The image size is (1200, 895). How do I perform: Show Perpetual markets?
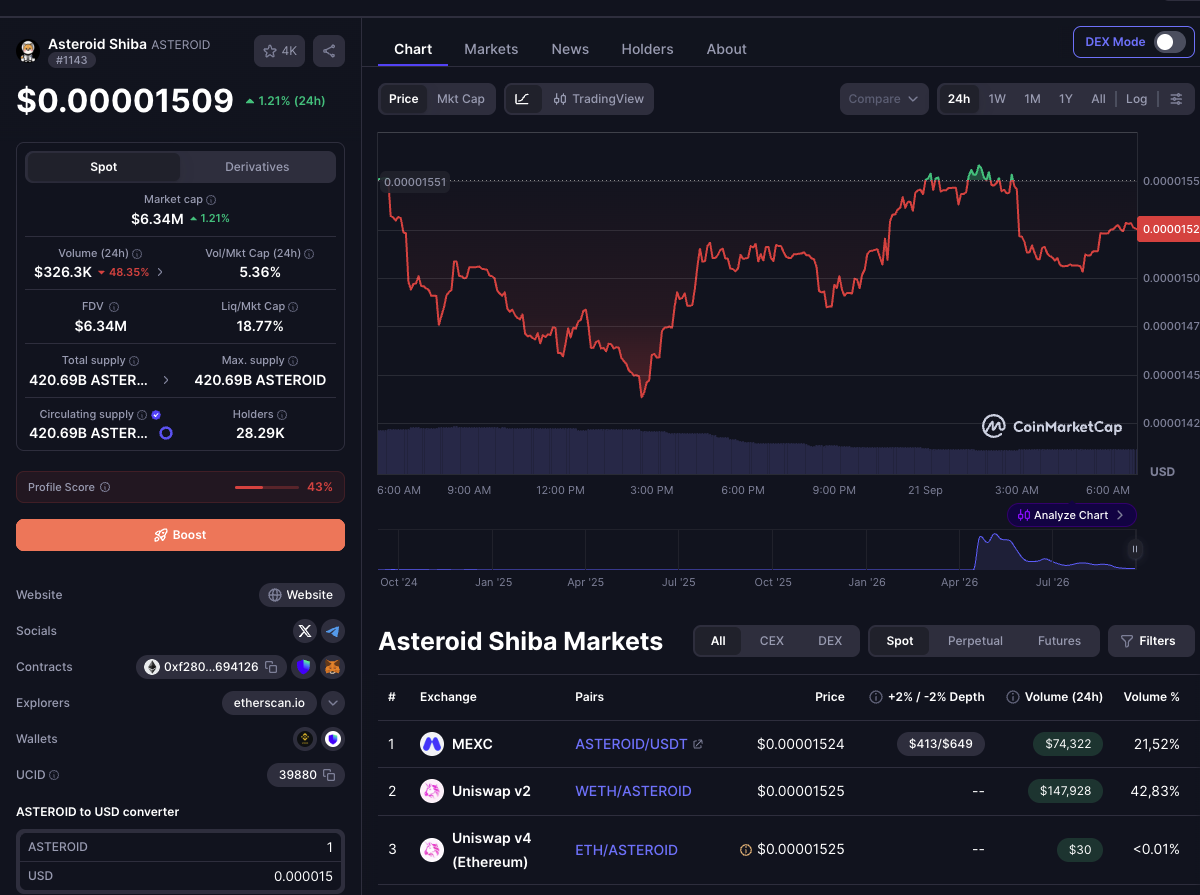[x=975, y=641]
